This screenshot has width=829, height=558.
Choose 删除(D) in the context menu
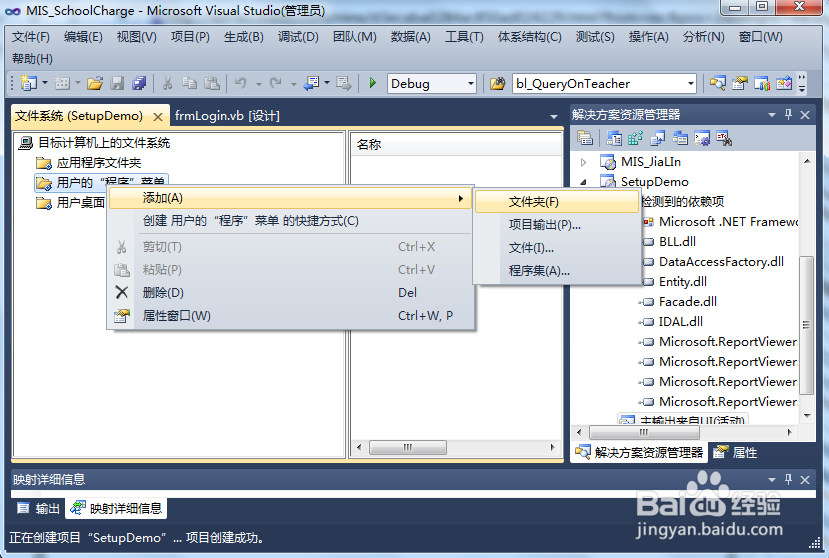click(x=290, y=292)
